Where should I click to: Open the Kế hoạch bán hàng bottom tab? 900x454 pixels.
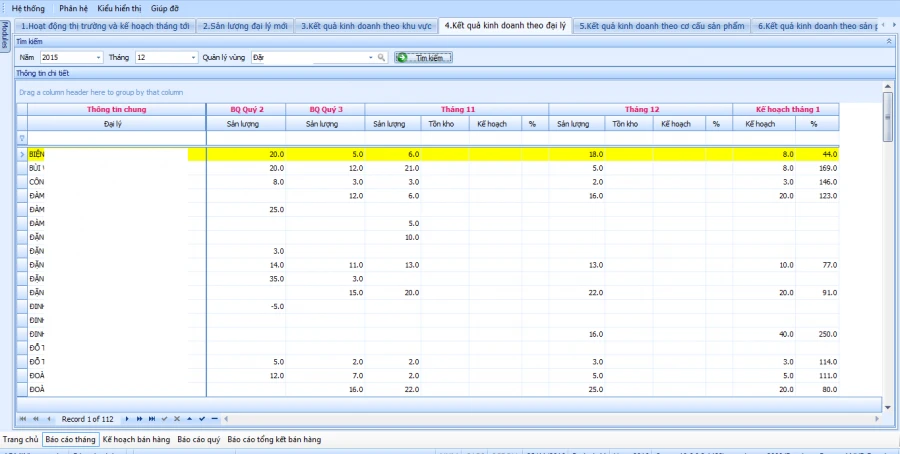(136, 440)
